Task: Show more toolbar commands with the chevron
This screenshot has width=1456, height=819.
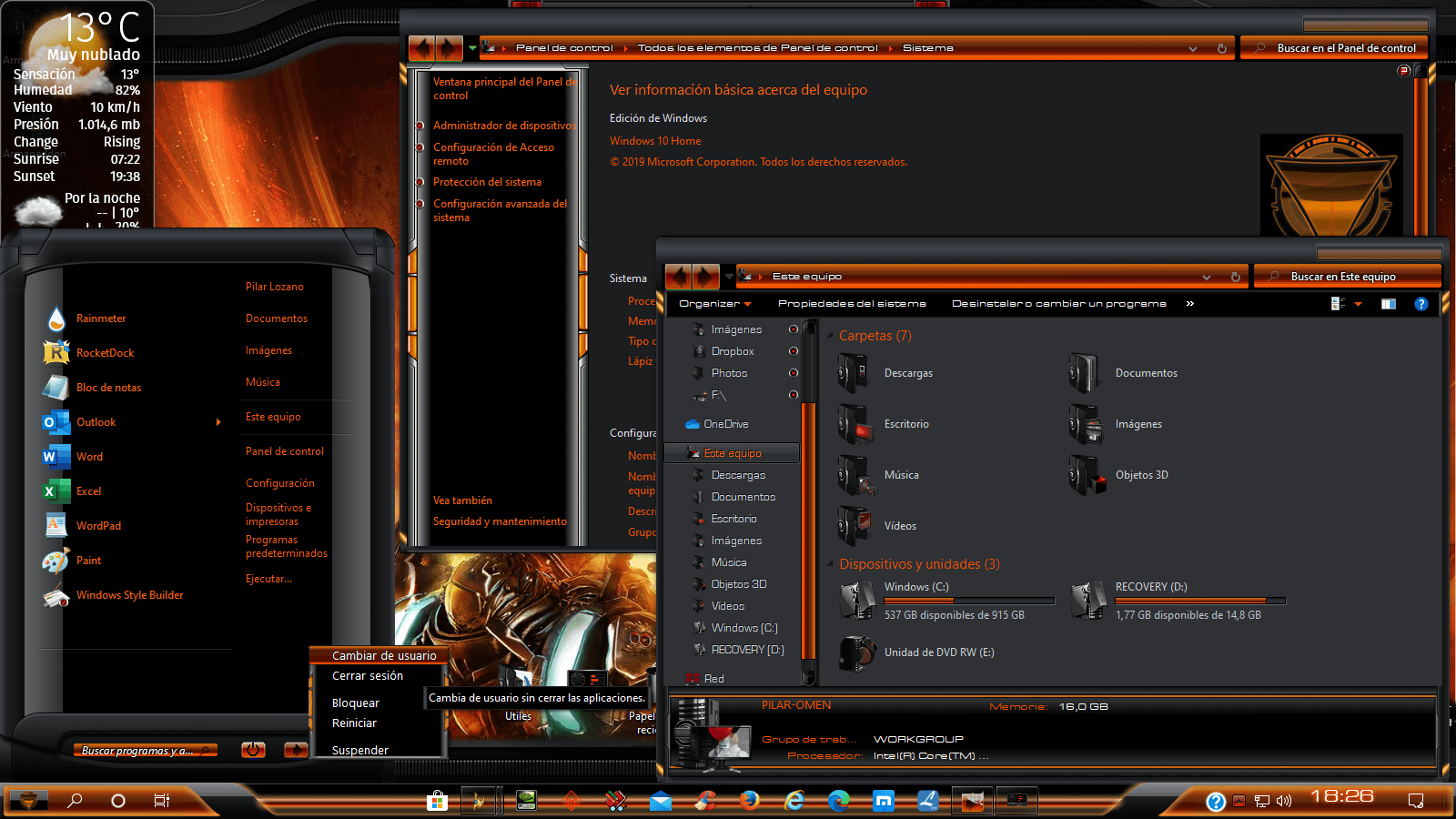Action: [x=1189, y=303]
